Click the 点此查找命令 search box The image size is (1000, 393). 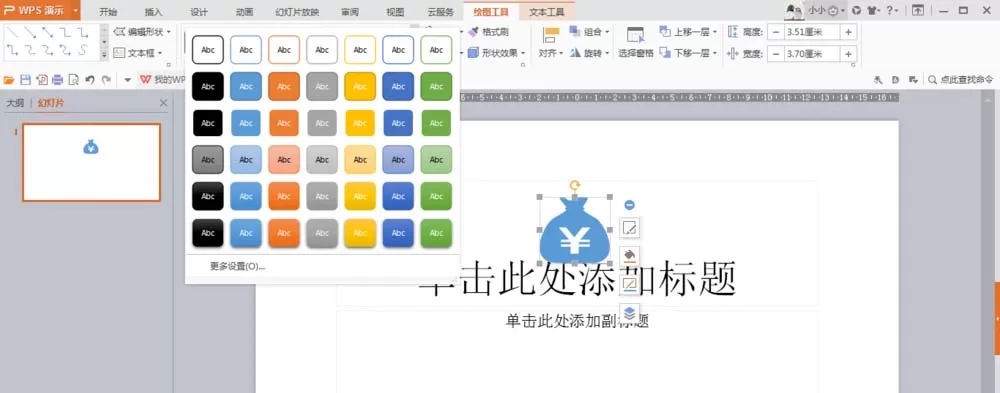click(961, 80)
